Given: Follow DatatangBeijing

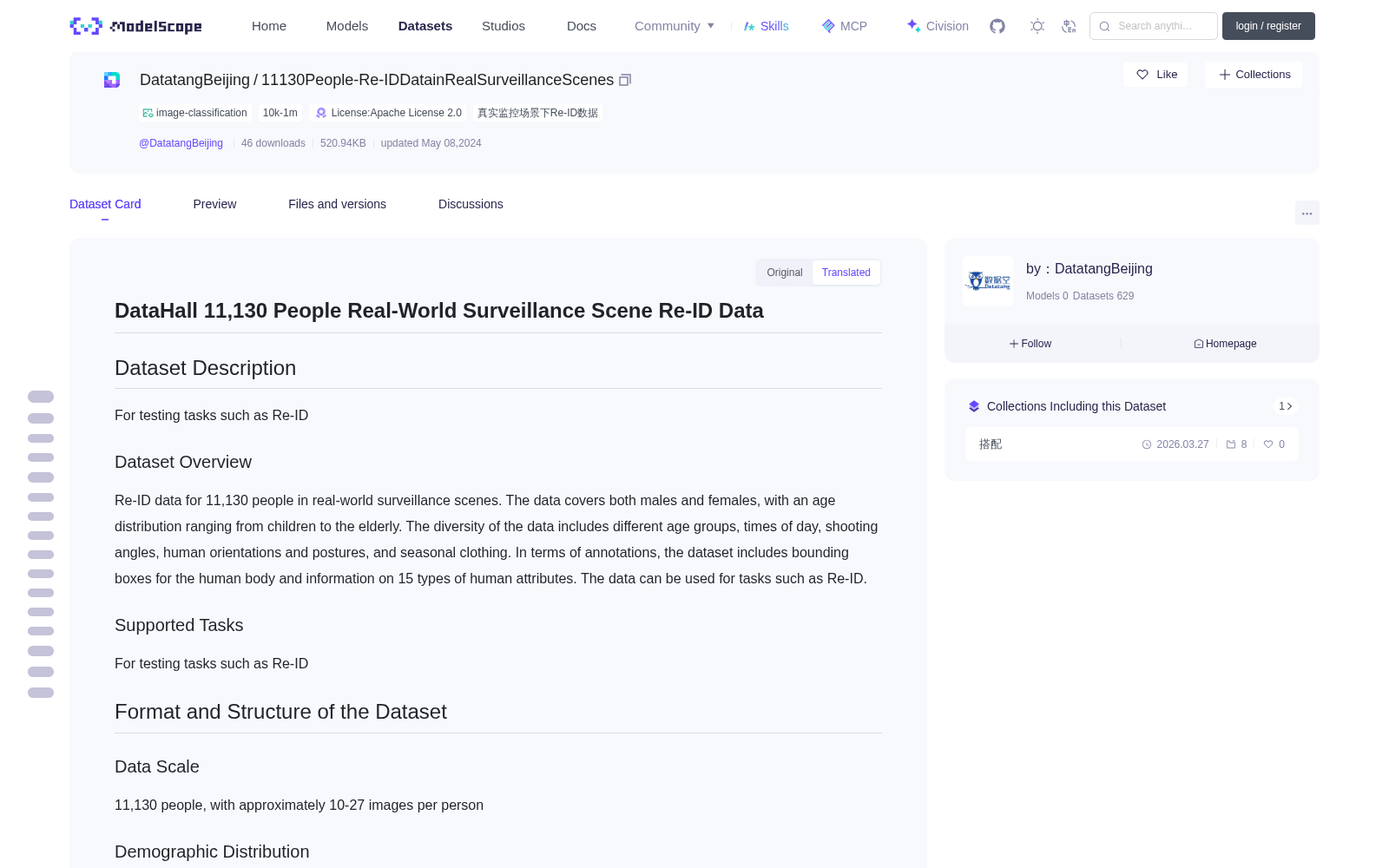Looking at the screenshot, I should point(1030,344).
